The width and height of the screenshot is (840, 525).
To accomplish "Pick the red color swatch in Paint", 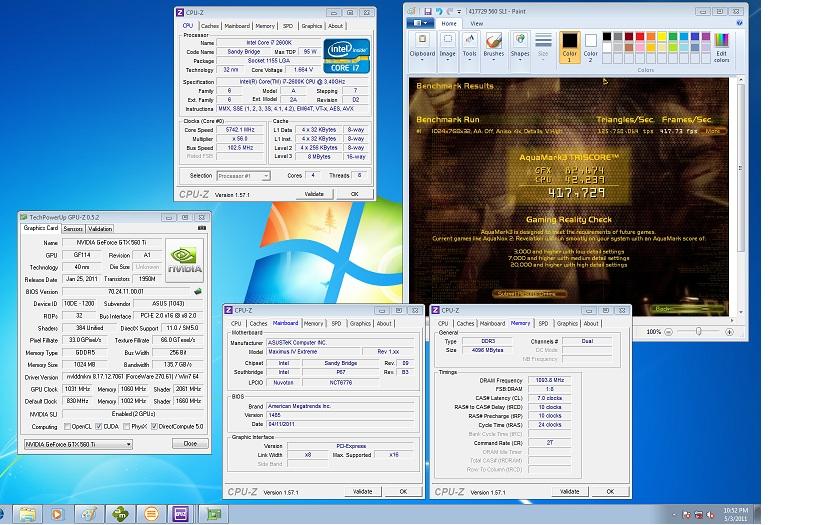I will [640, 36].
